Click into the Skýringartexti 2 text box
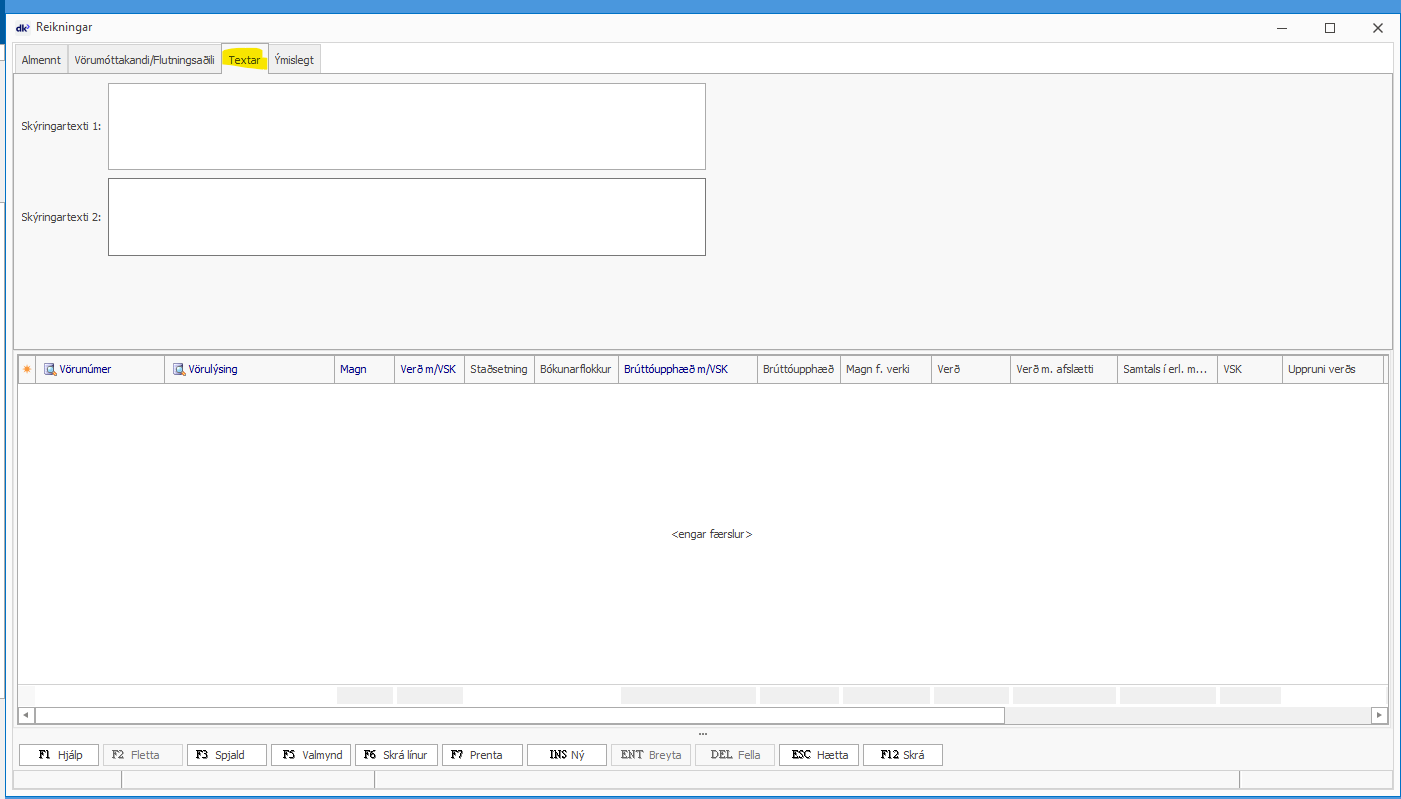The height and width of the screenshot is (799, 1401). pos(406,217)
